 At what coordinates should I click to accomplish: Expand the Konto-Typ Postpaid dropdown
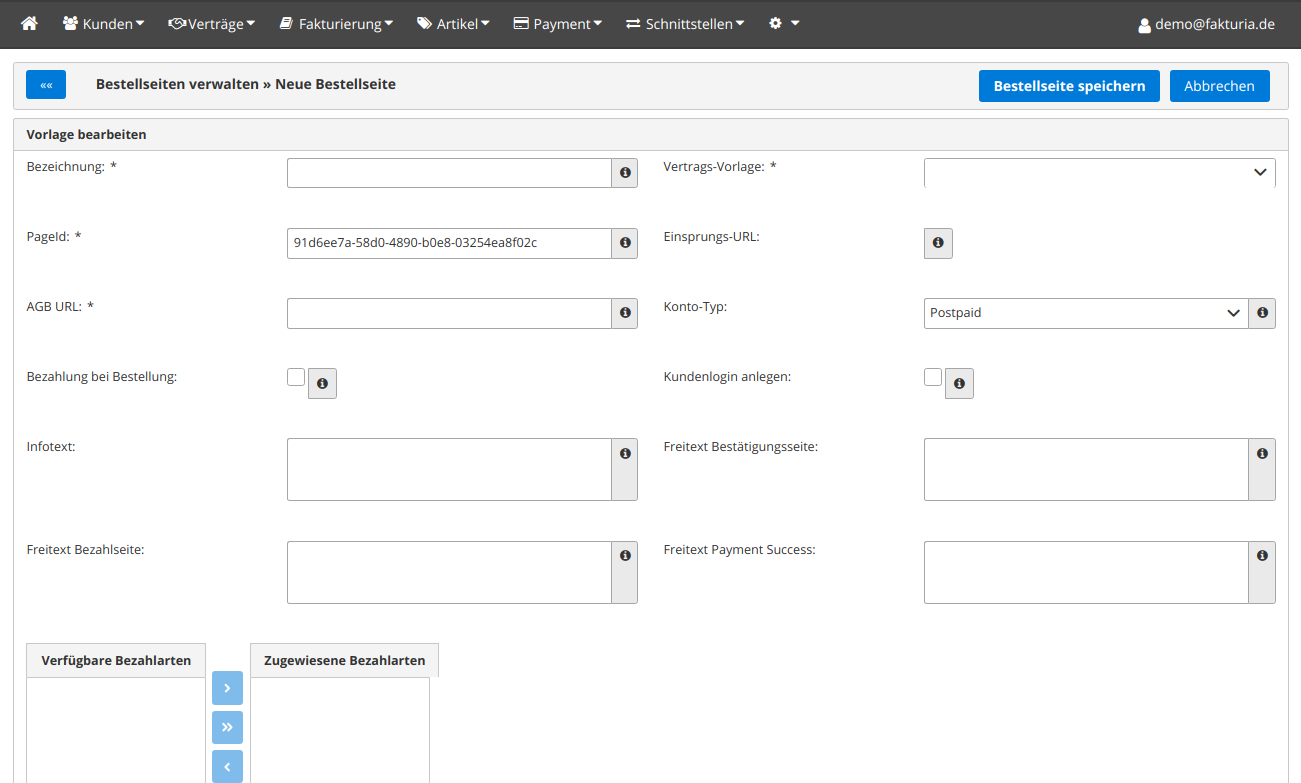[x=1085, y=313]
